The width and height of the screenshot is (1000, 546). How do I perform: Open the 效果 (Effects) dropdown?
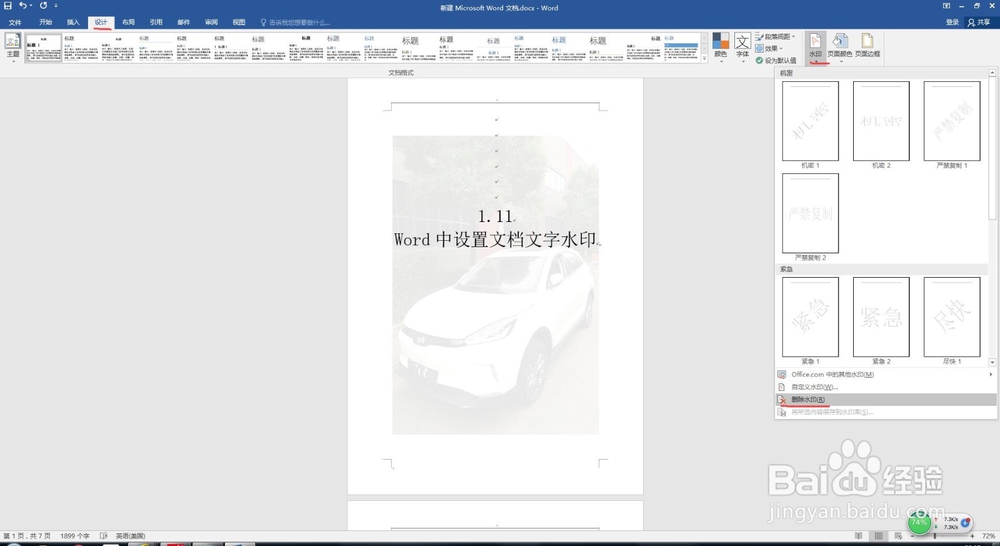click(x=769, y=48)
